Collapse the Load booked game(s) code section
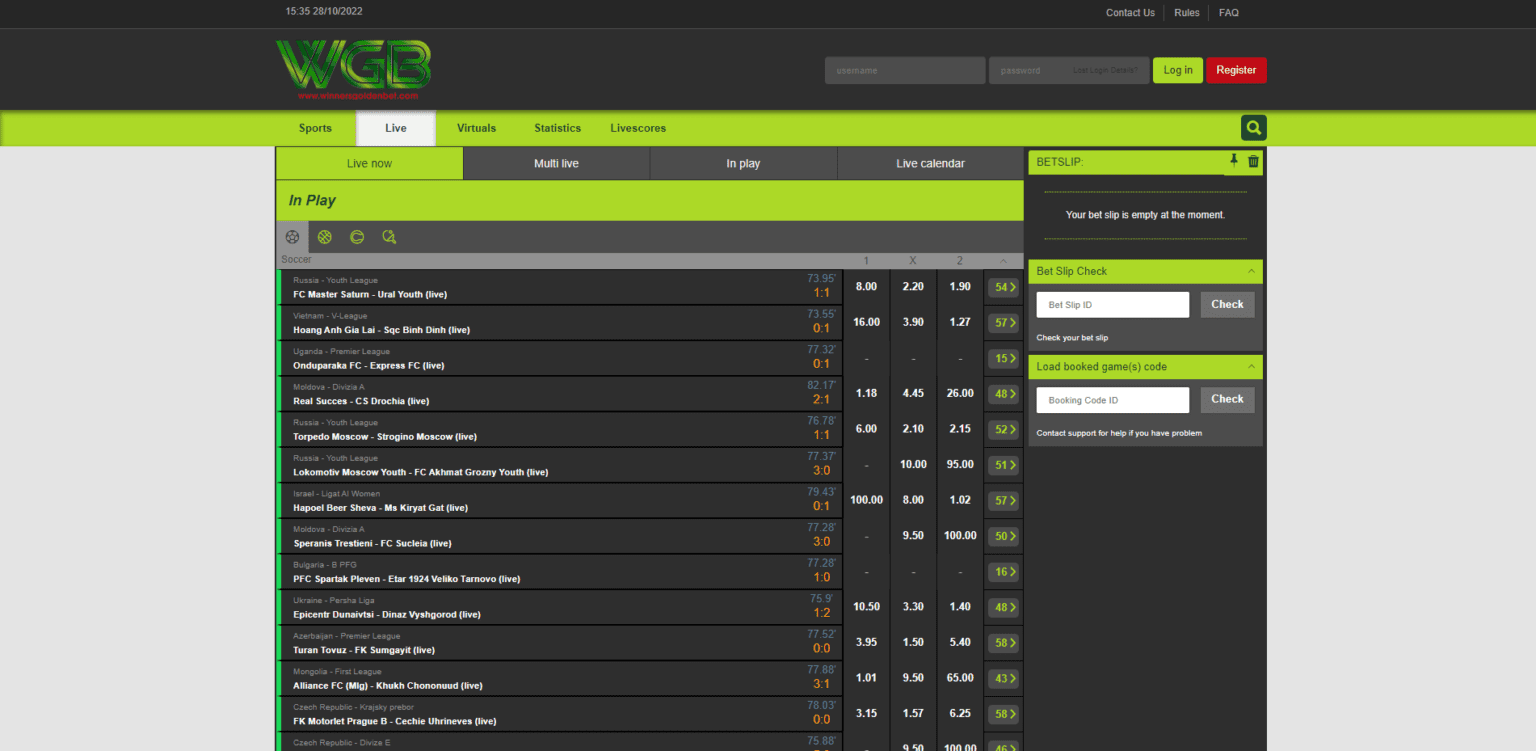Screen dimensions: 1536x751 pos(1251,367)
